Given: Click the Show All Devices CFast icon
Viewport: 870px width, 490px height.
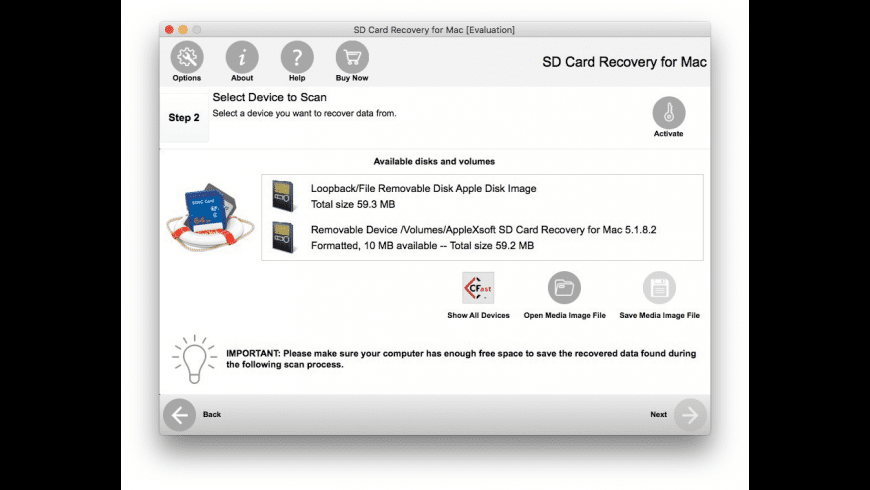Looking at the screenshot, I should click(478, 287).
